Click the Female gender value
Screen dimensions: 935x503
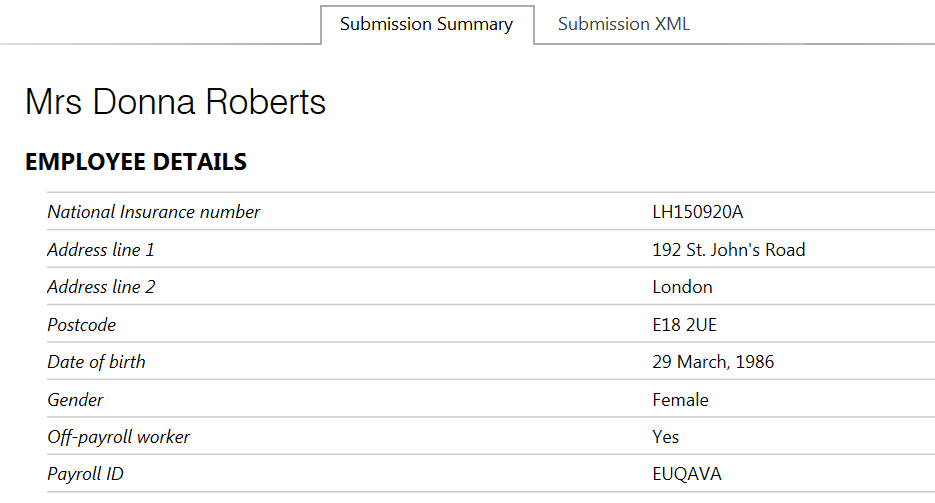coord(680,400)
